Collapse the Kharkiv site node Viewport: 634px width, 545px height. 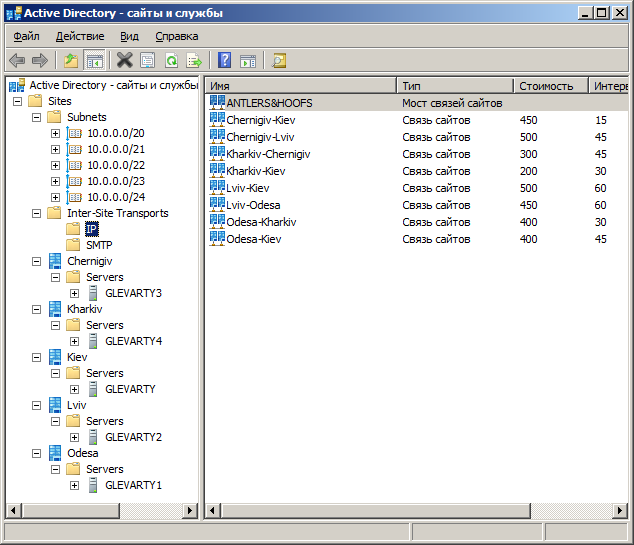tap(36, 310)
